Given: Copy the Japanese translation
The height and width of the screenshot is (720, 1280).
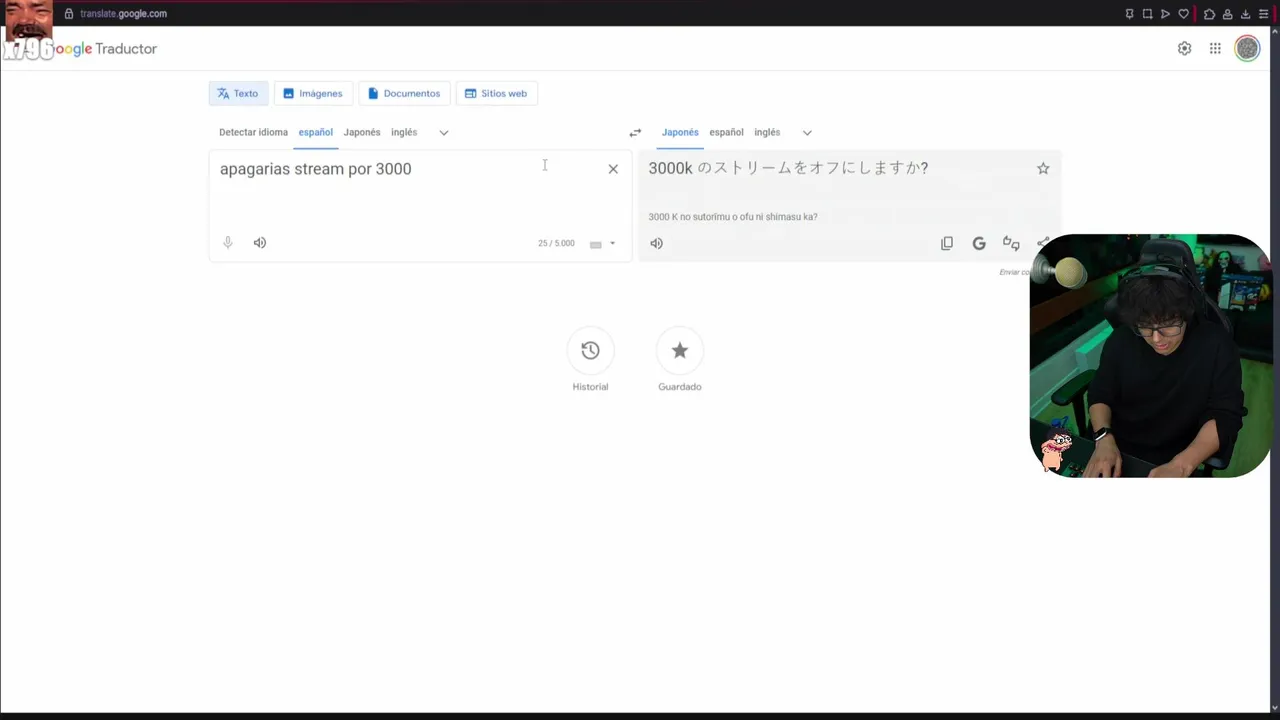Looking at the screenshot, I should pos(947,243).
